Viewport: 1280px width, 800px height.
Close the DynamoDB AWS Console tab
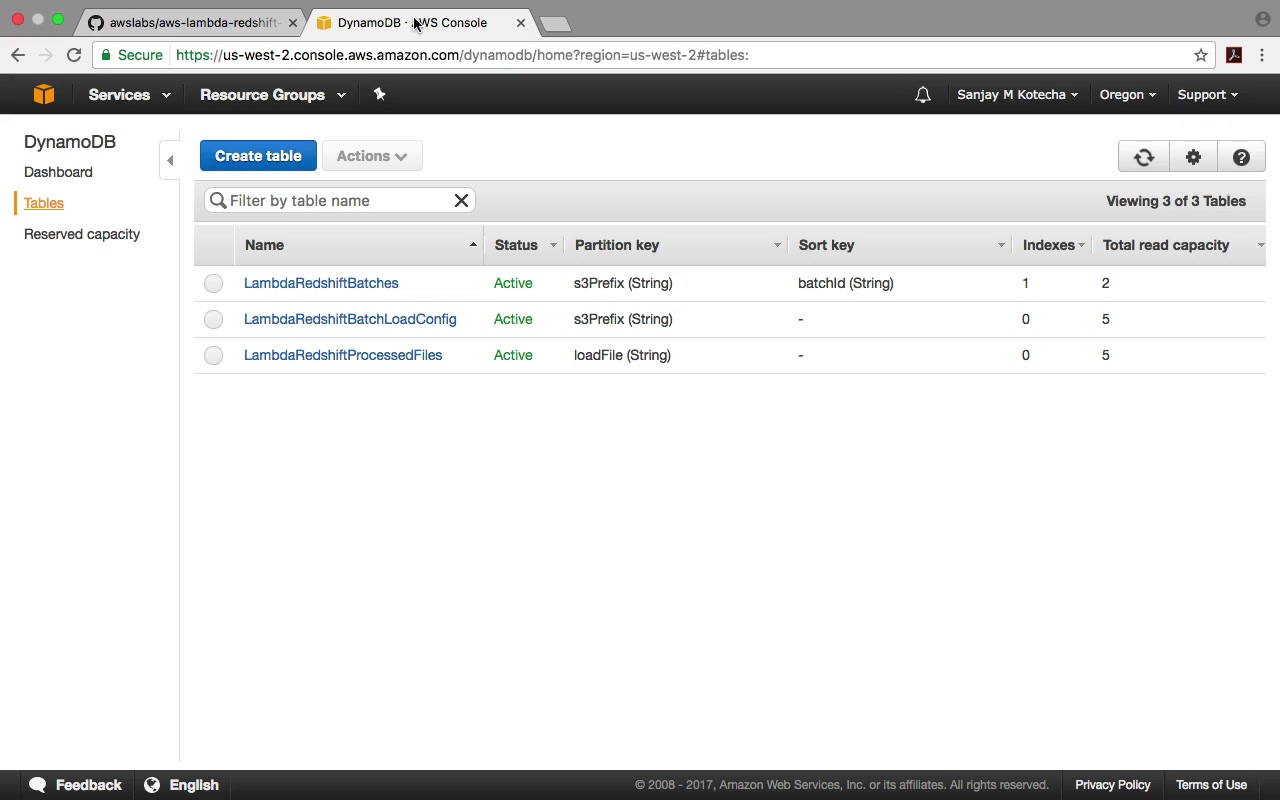[x=520, y=23]
